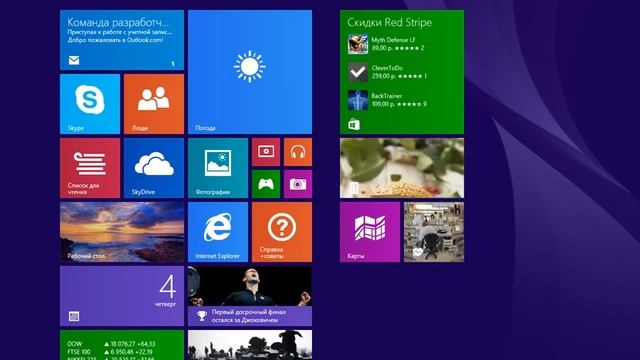Screen dimensions: 640x360
Task: Launch the Skype tile
Action: [90, 104]
